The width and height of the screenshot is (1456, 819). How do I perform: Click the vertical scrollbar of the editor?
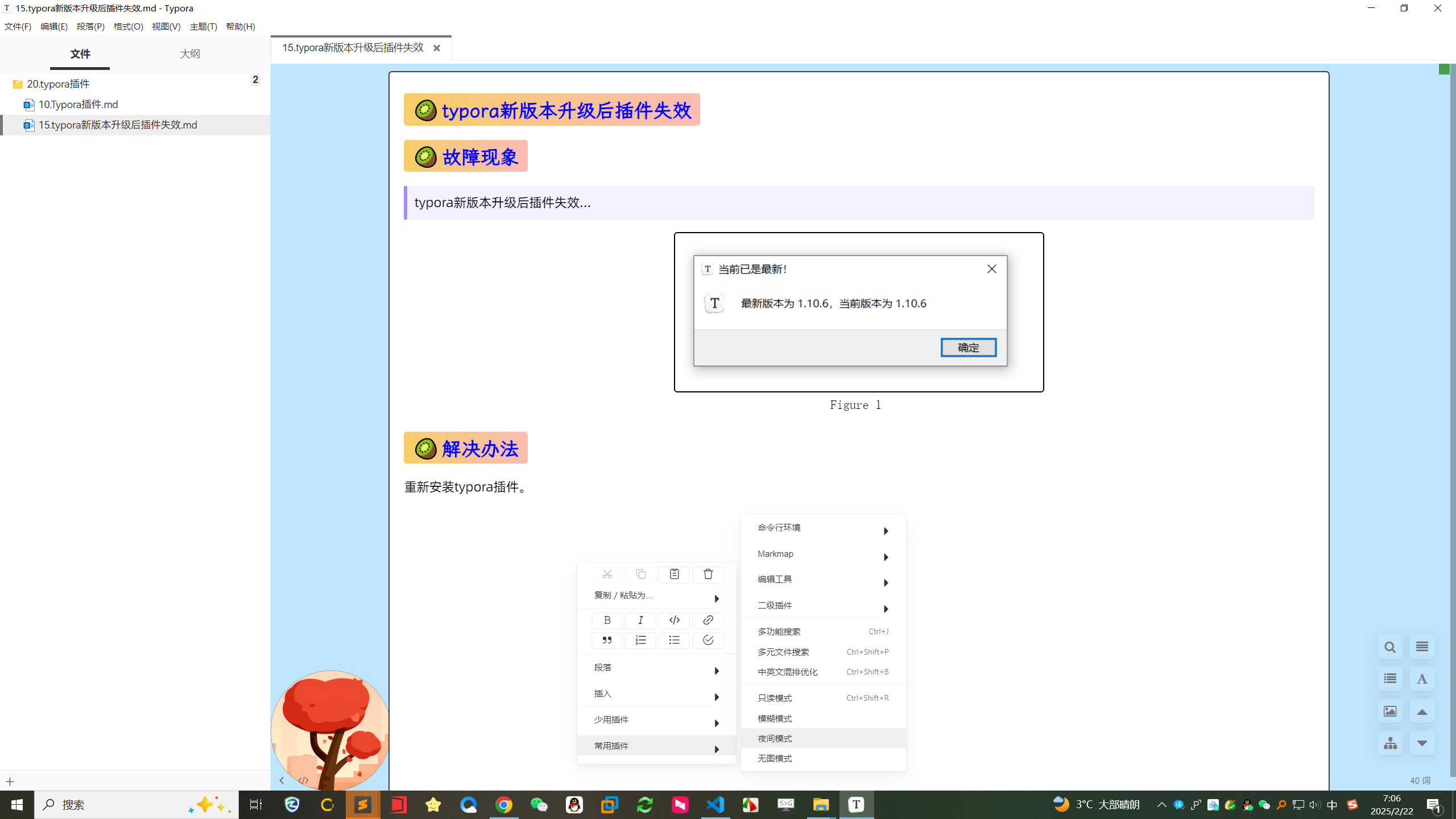coord(1453,421)
